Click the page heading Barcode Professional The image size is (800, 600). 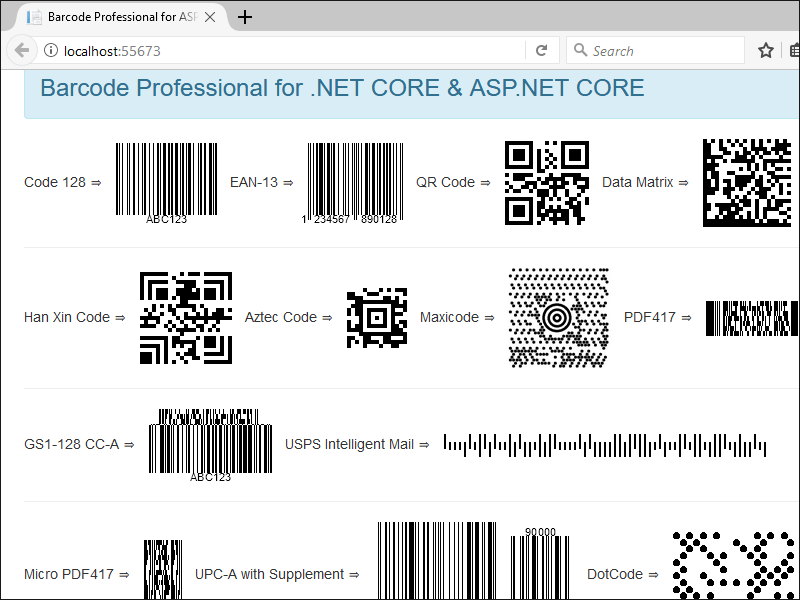coord(342,88)
